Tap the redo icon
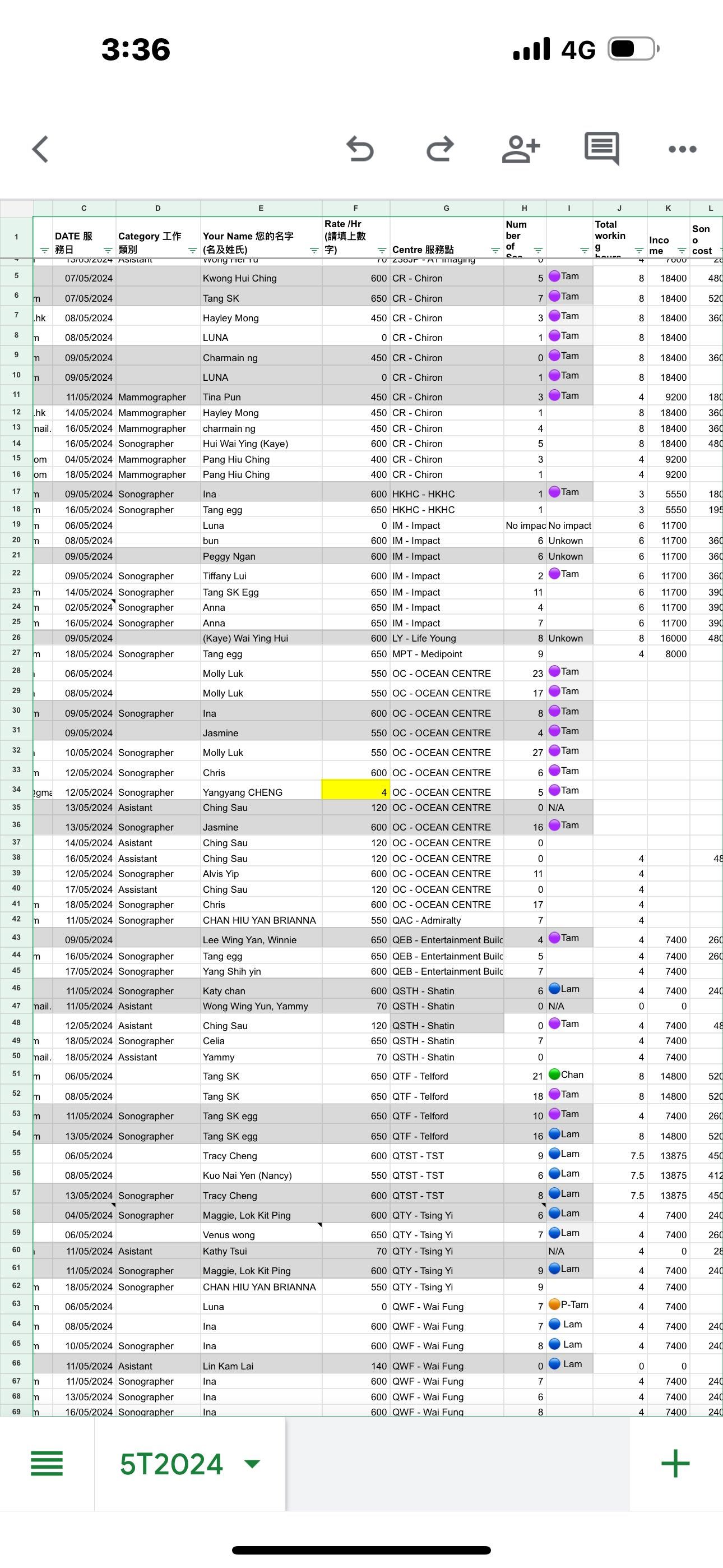The width and height of the screenshot is (723, 1568). coord(439,149)
